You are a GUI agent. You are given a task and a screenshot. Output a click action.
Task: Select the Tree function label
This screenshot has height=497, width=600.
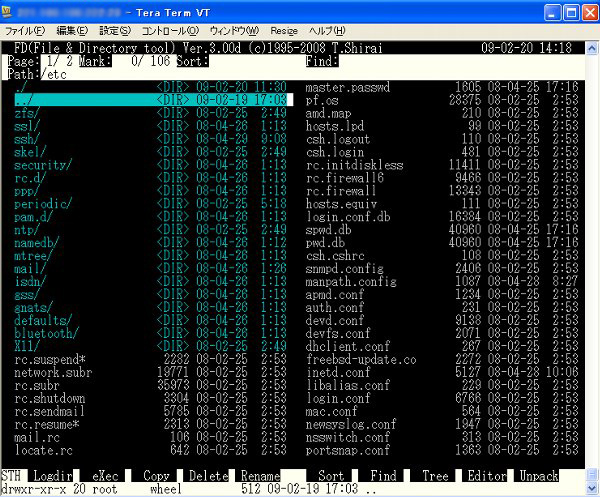click(435, 475)
